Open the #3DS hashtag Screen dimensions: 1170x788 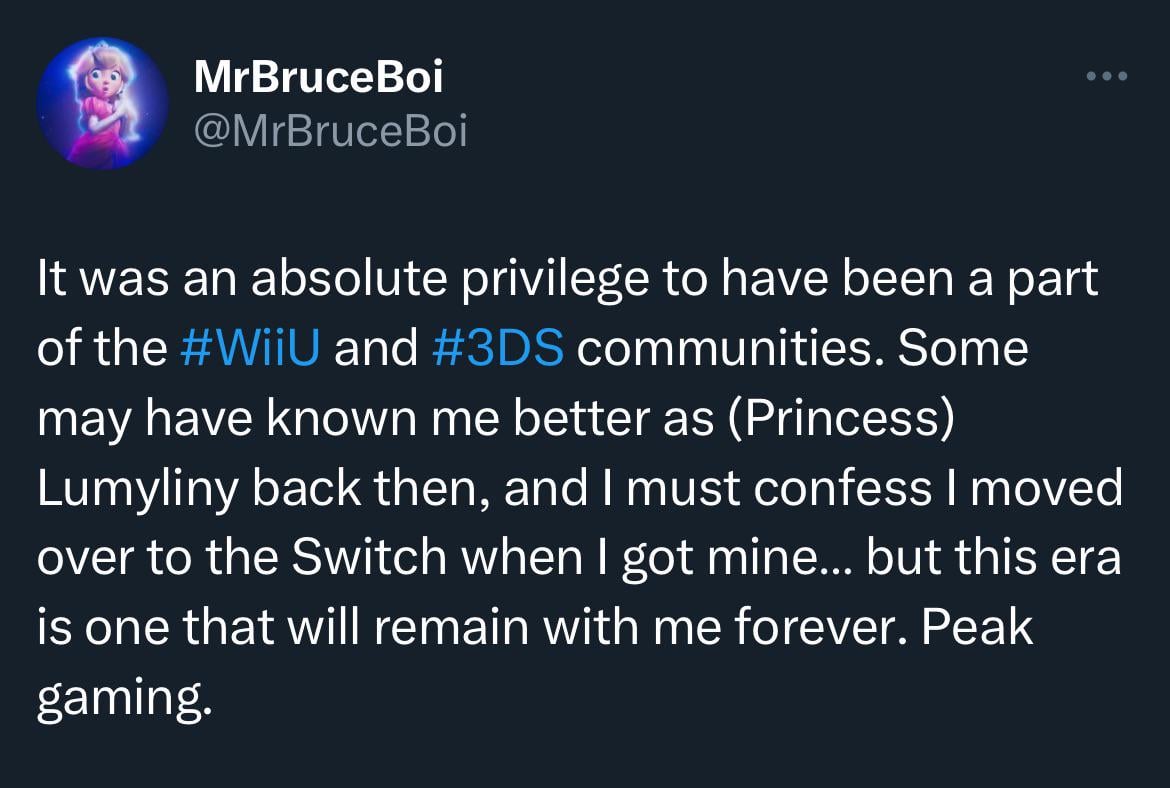tap(500, 349)
